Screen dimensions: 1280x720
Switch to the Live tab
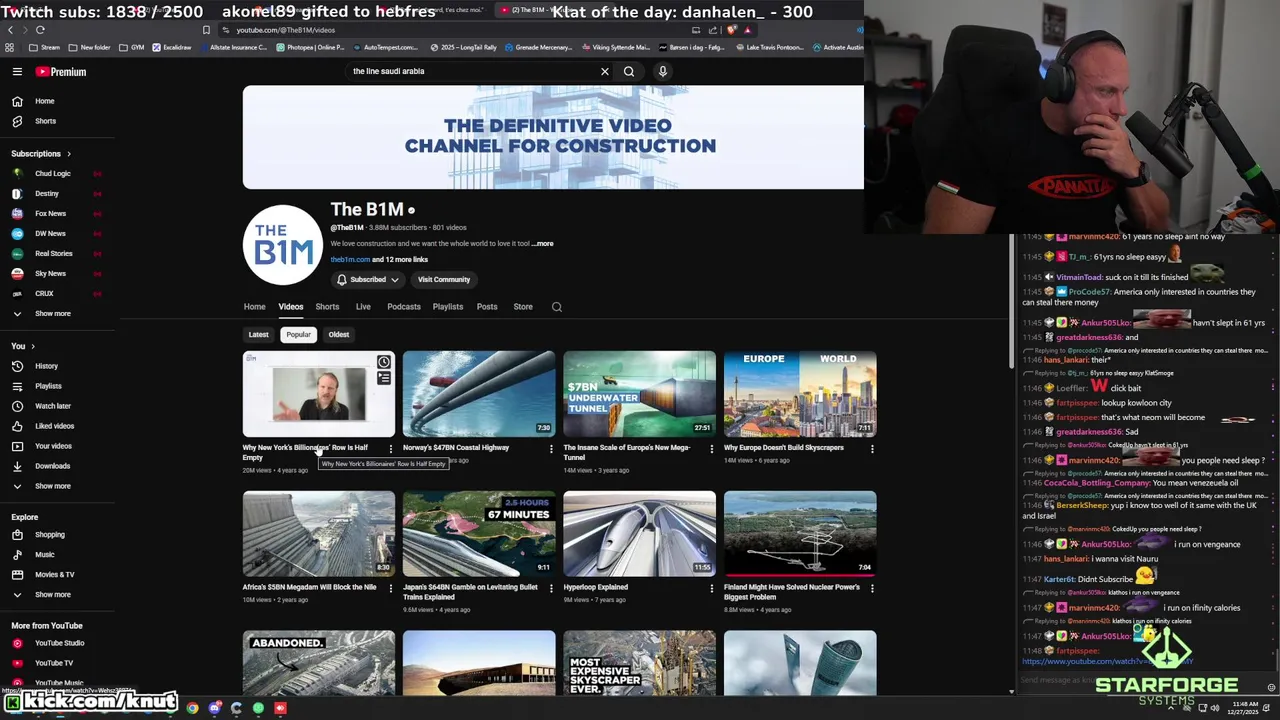point(363,307)
